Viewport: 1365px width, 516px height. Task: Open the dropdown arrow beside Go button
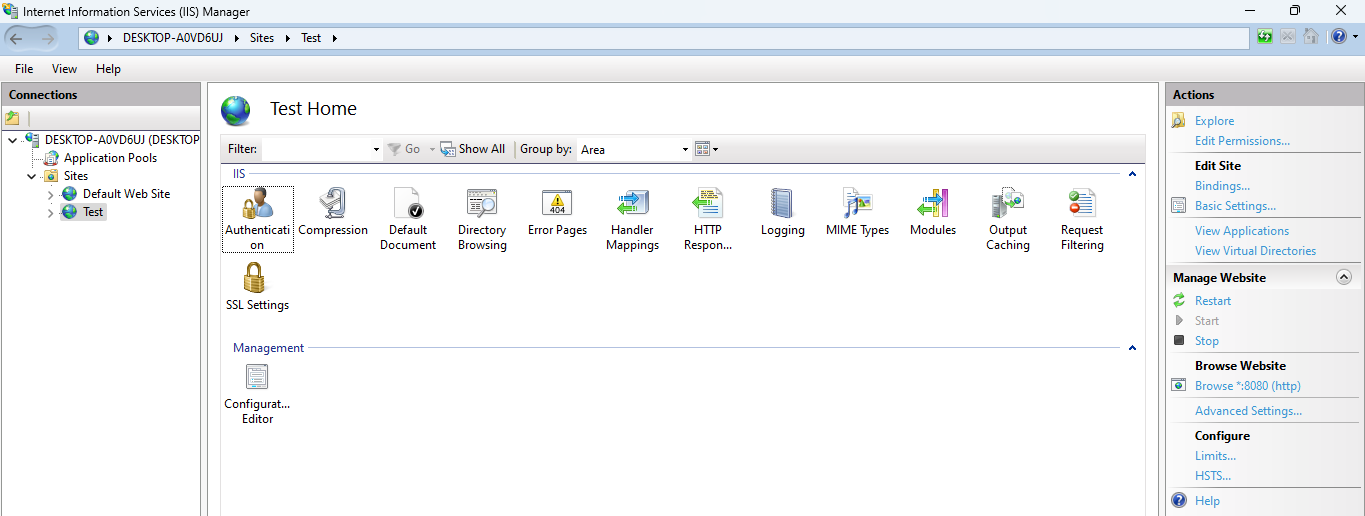[432, 150]
